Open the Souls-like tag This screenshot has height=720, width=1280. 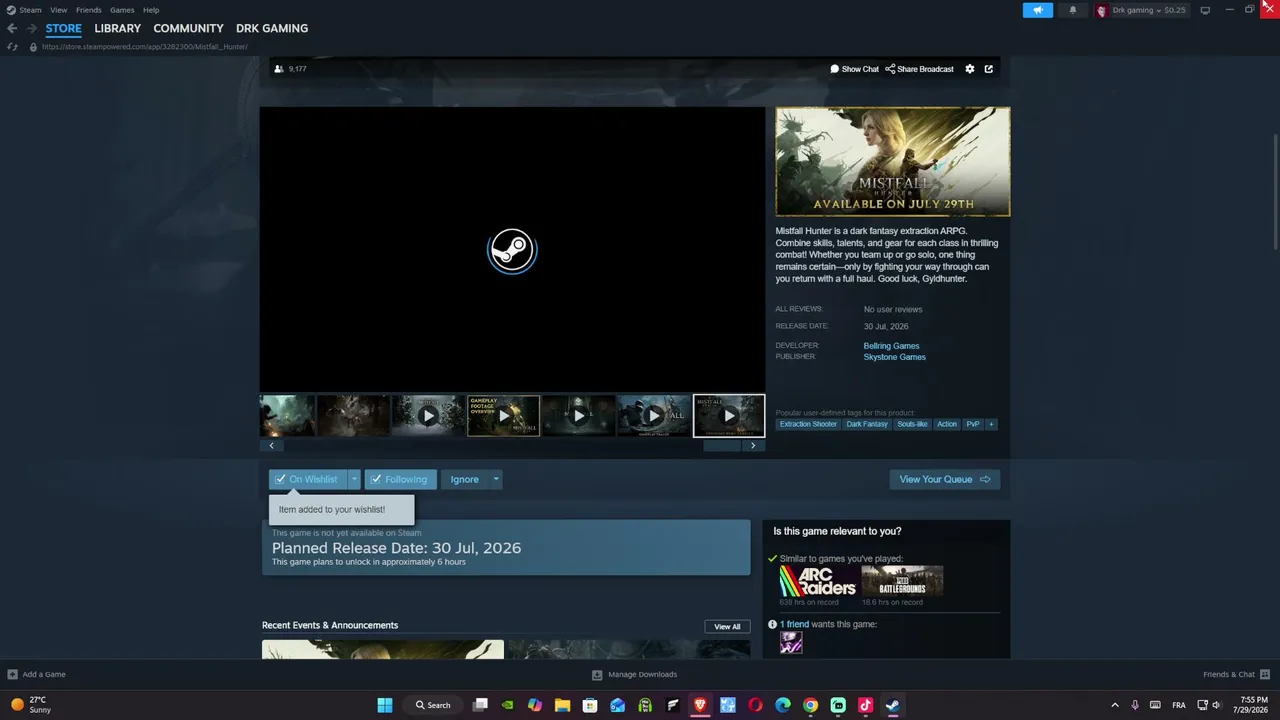(912, 424)
